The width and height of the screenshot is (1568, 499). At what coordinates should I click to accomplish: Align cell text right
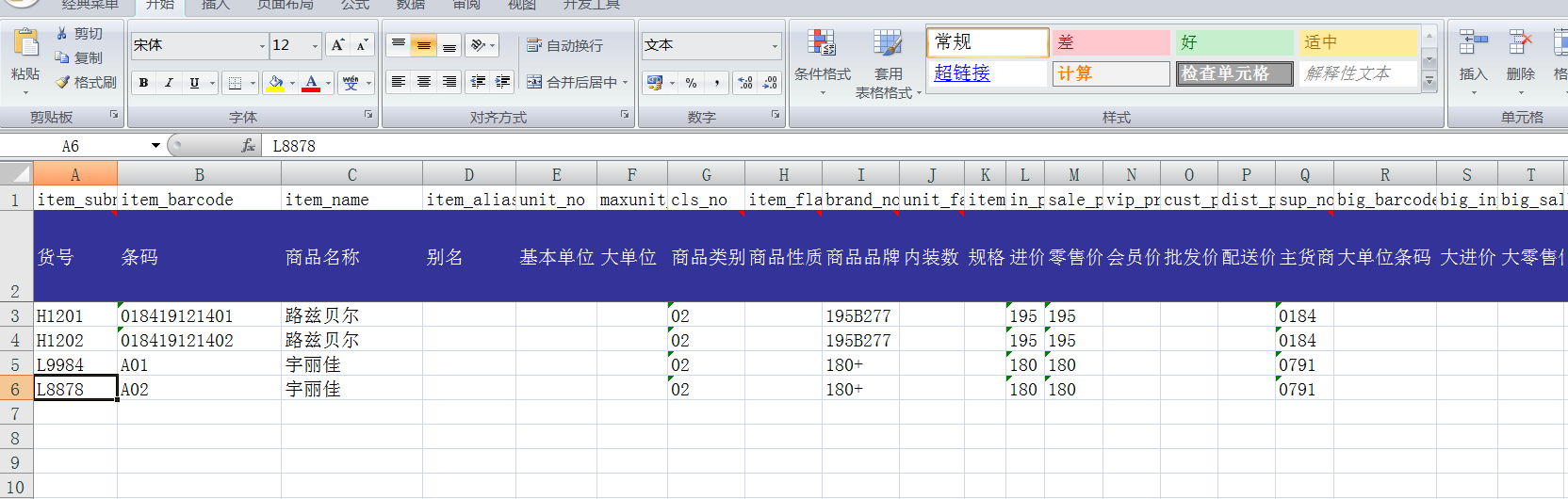point(449,82)
